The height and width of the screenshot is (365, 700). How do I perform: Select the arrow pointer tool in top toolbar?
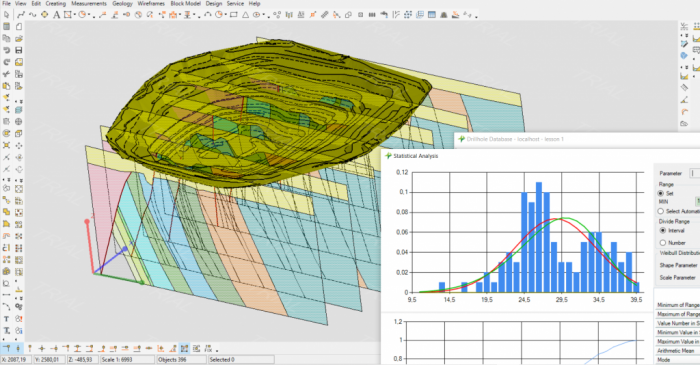point(6,15)
